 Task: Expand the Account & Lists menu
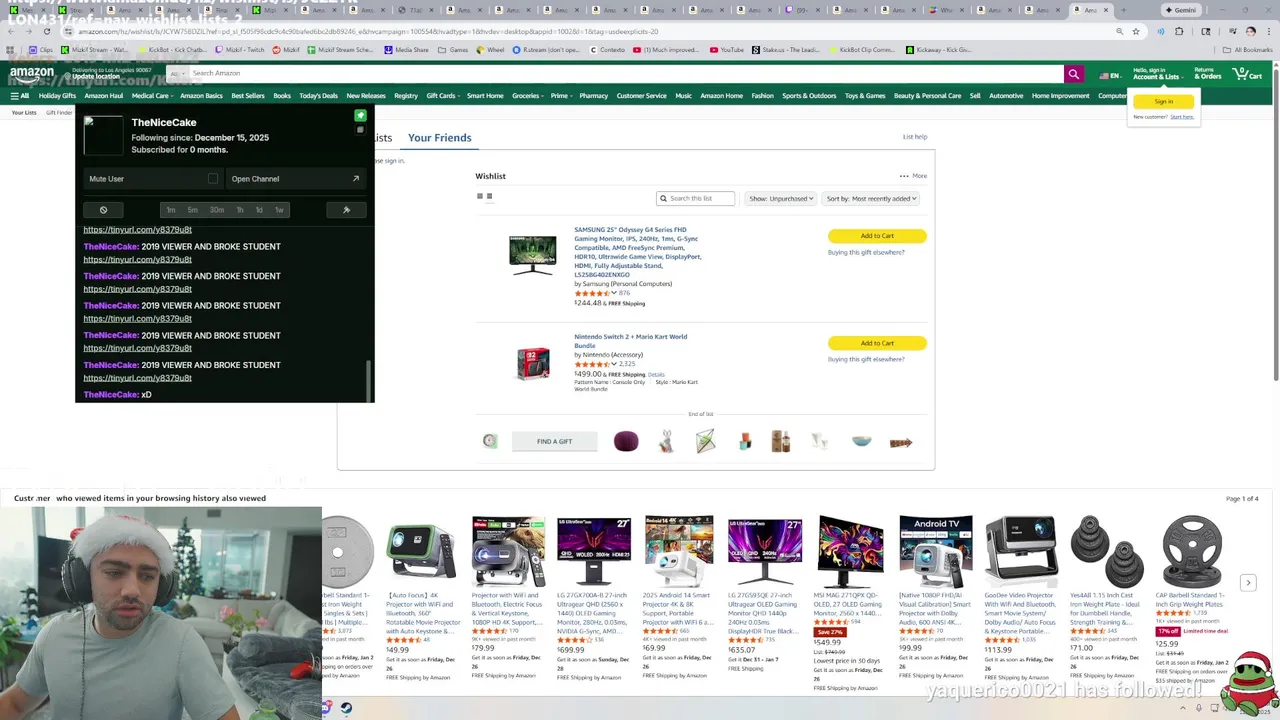(1158, 74)
